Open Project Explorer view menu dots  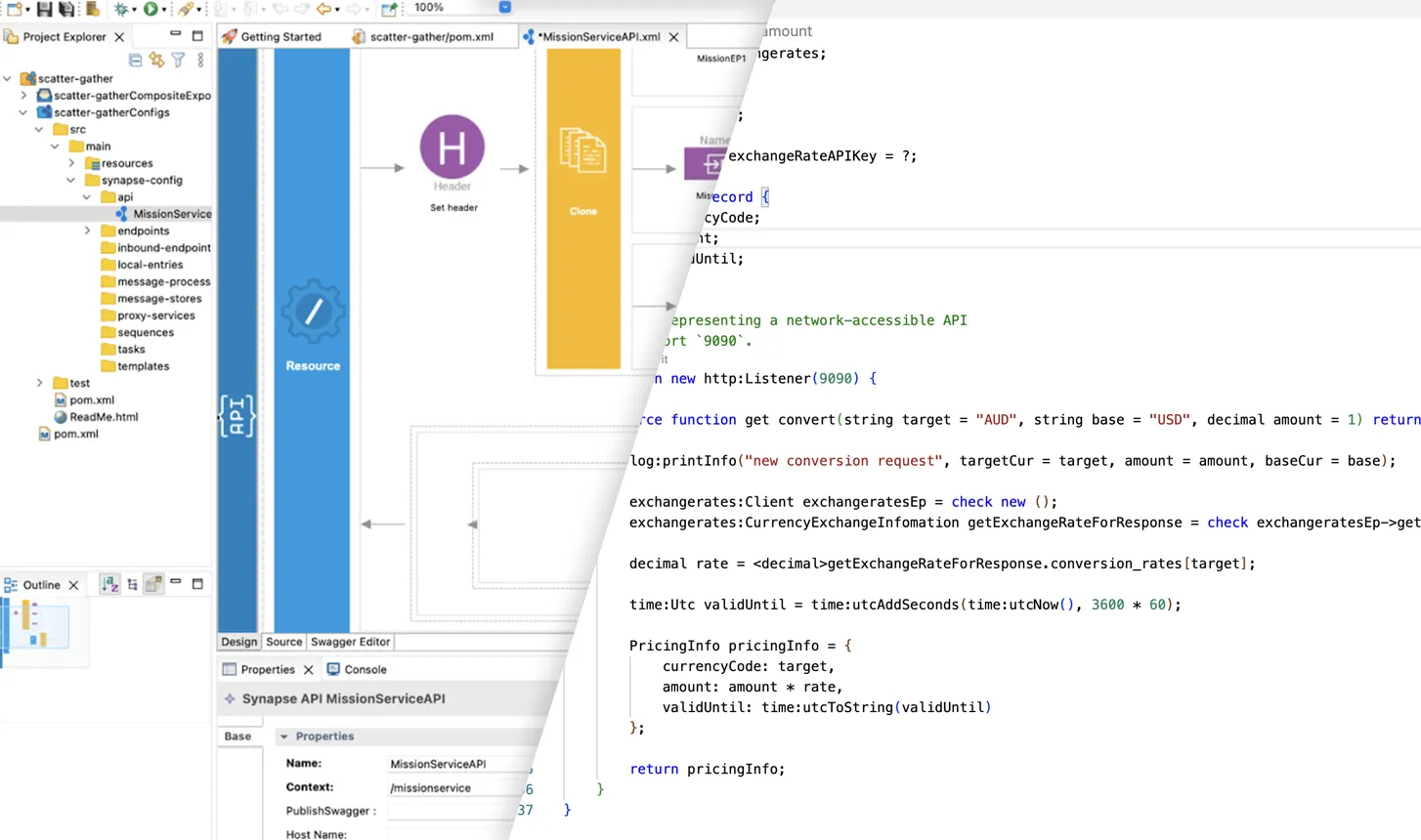pos(200,61)
